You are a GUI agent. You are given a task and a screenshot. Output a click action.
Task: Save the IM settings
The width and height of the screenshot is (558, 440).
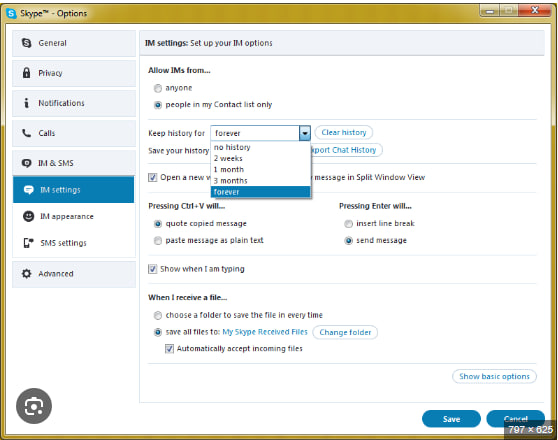(451, 419)
